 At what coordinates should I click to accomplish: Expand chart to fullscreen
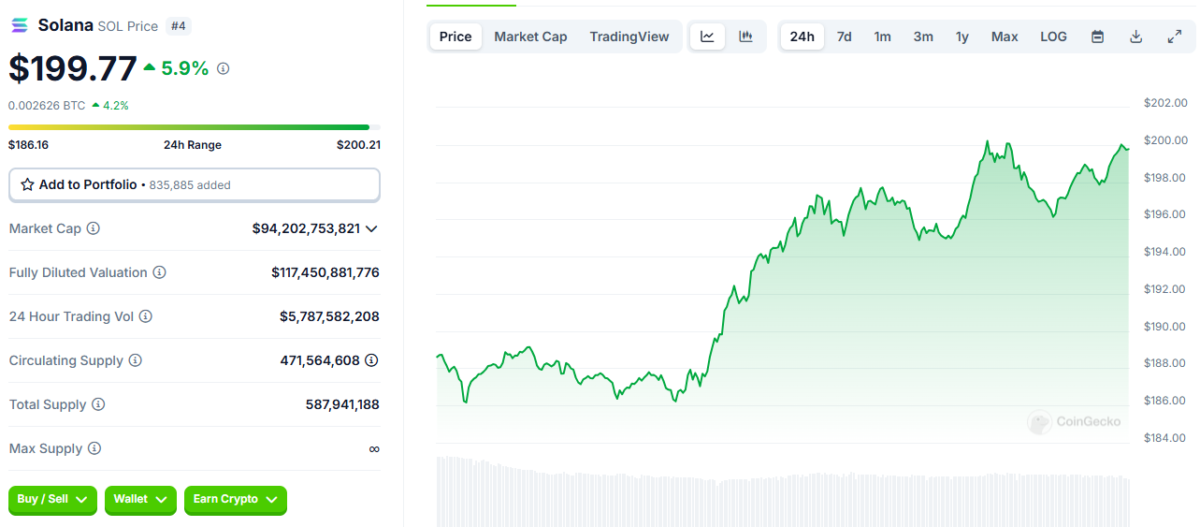coord(1174,37)
